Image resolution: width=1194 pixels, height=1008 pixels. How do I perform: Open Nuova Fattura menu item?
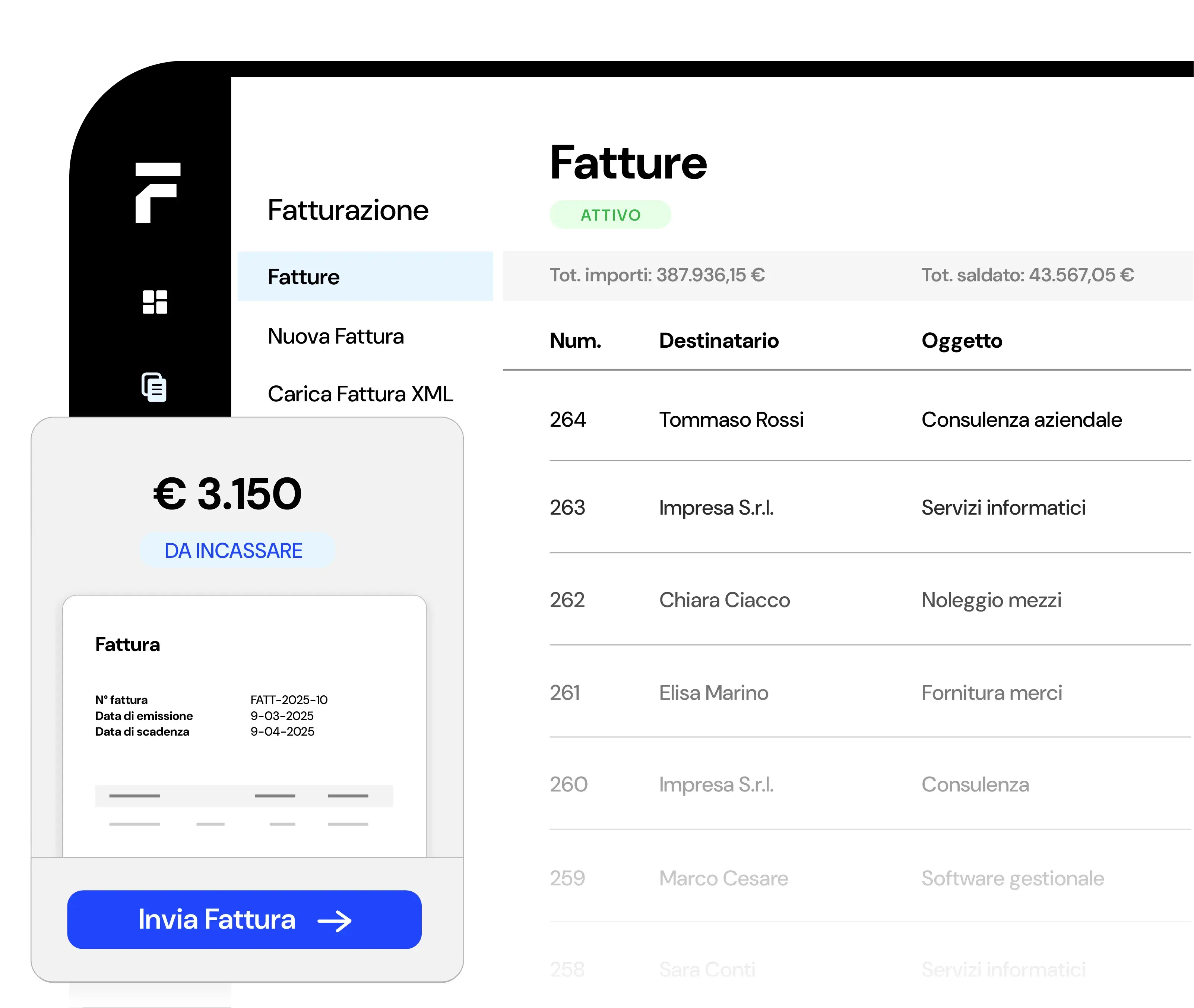[336, 336]
